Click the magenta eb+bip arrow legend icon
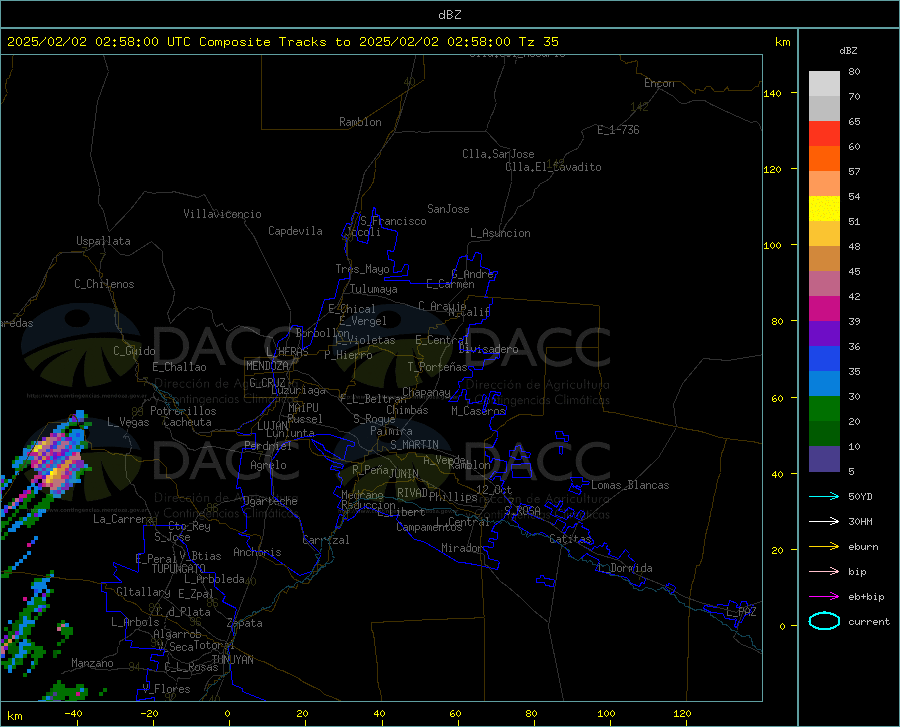900x727 pixels. point(824,597)
